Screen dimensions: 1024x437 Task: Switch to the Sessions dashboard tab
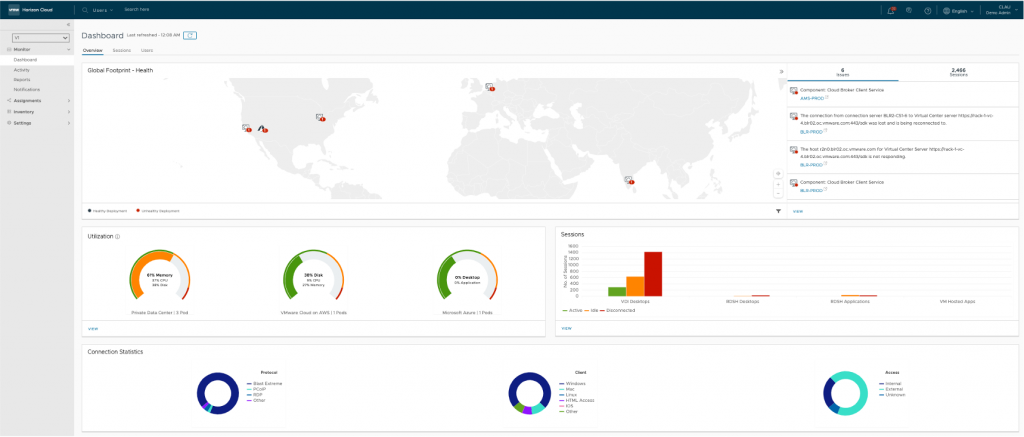pos(121,49)
